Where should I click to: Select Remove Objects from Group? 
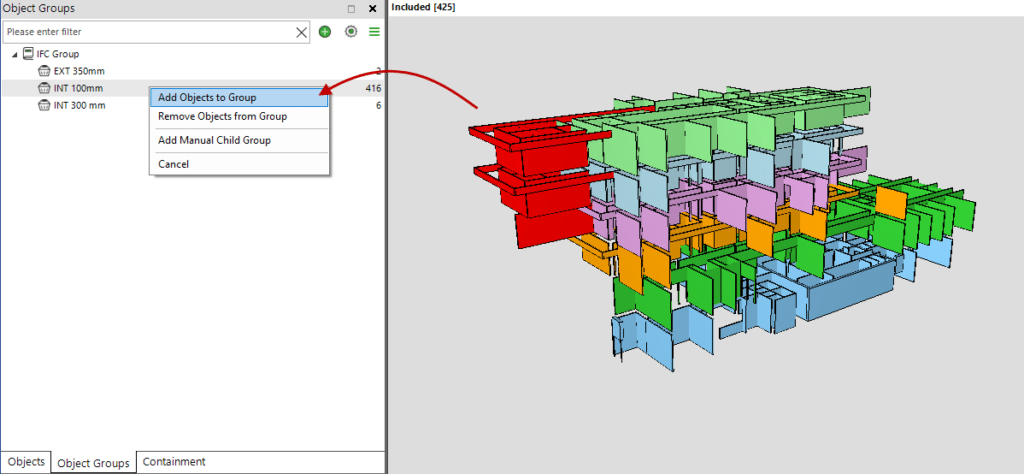(x=222, y=117)
